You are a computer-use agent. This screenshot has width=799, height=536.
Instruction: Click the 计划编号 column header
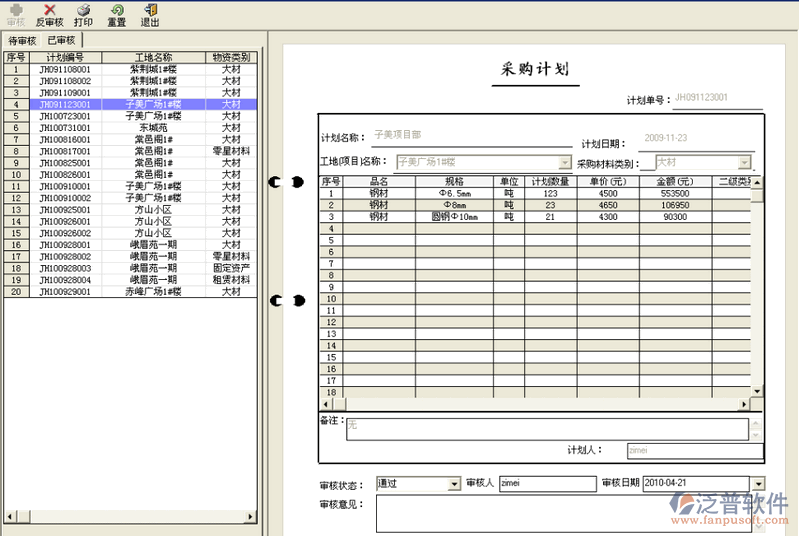point(65,58)
